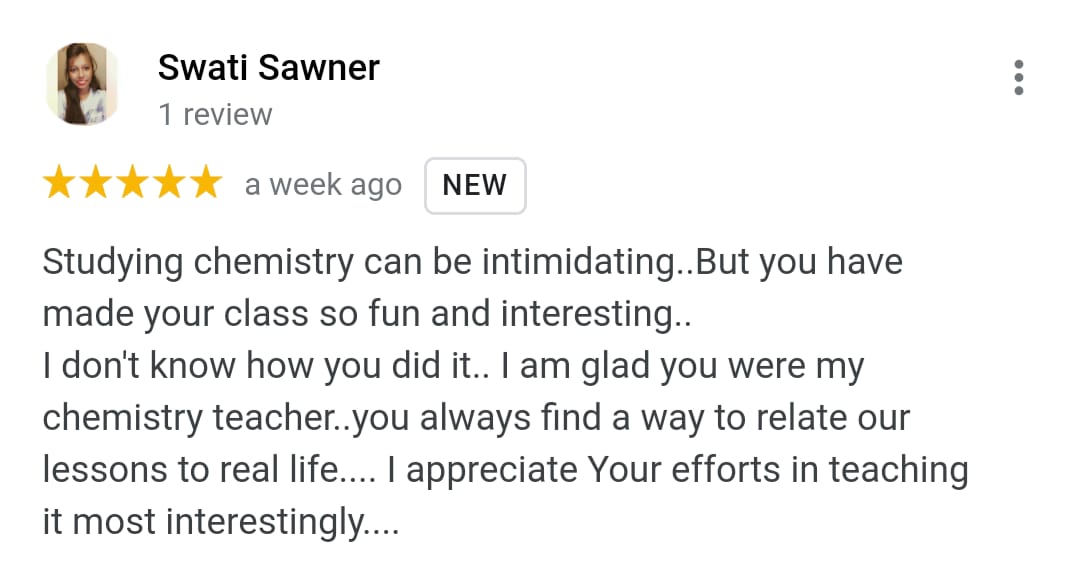
Task: Click the fourth gold rating star
Action: pos(168,184)
